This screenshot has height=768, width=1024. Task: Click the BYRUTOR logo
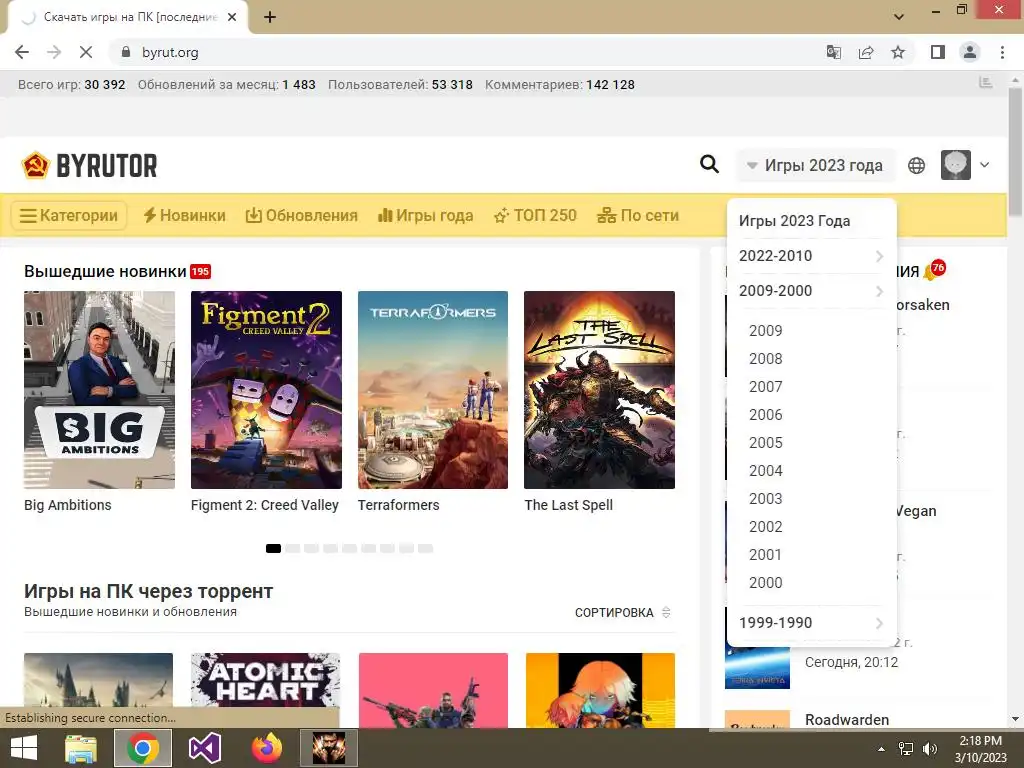pos(89,165)
